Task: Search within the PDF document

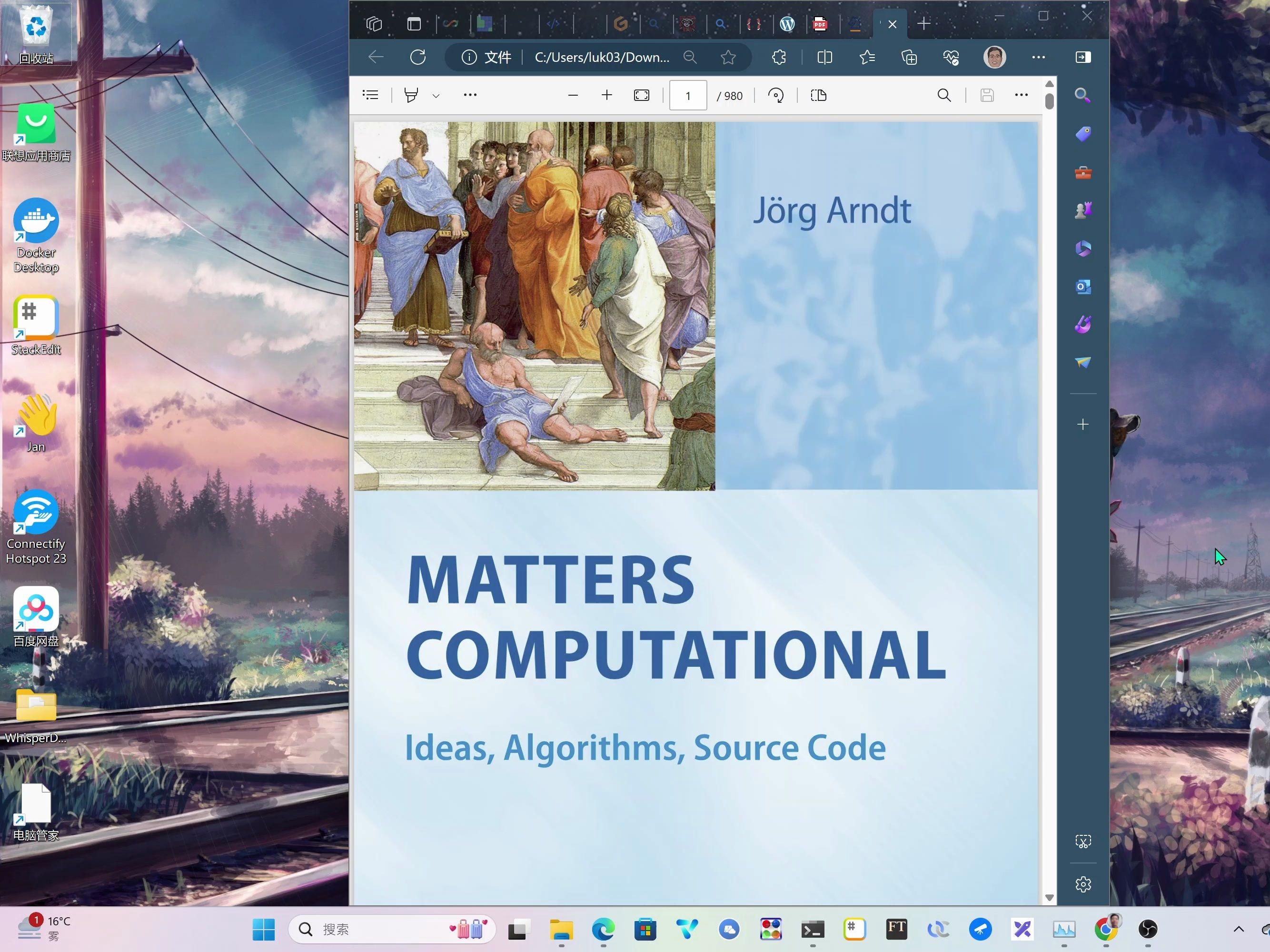Action: (x=944, y=95)
